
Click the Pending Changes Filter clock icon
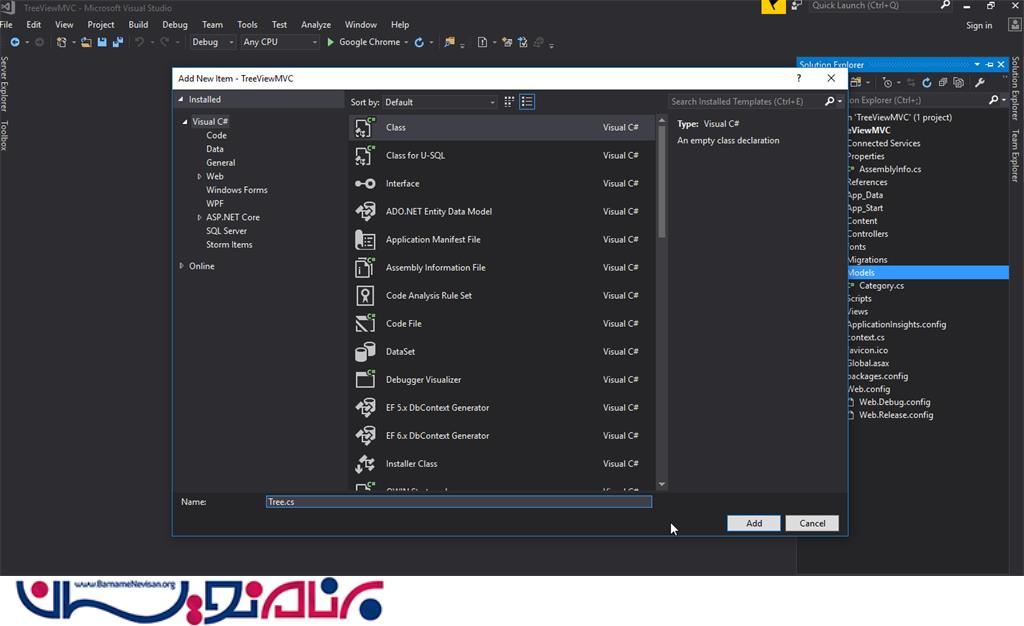887,83
